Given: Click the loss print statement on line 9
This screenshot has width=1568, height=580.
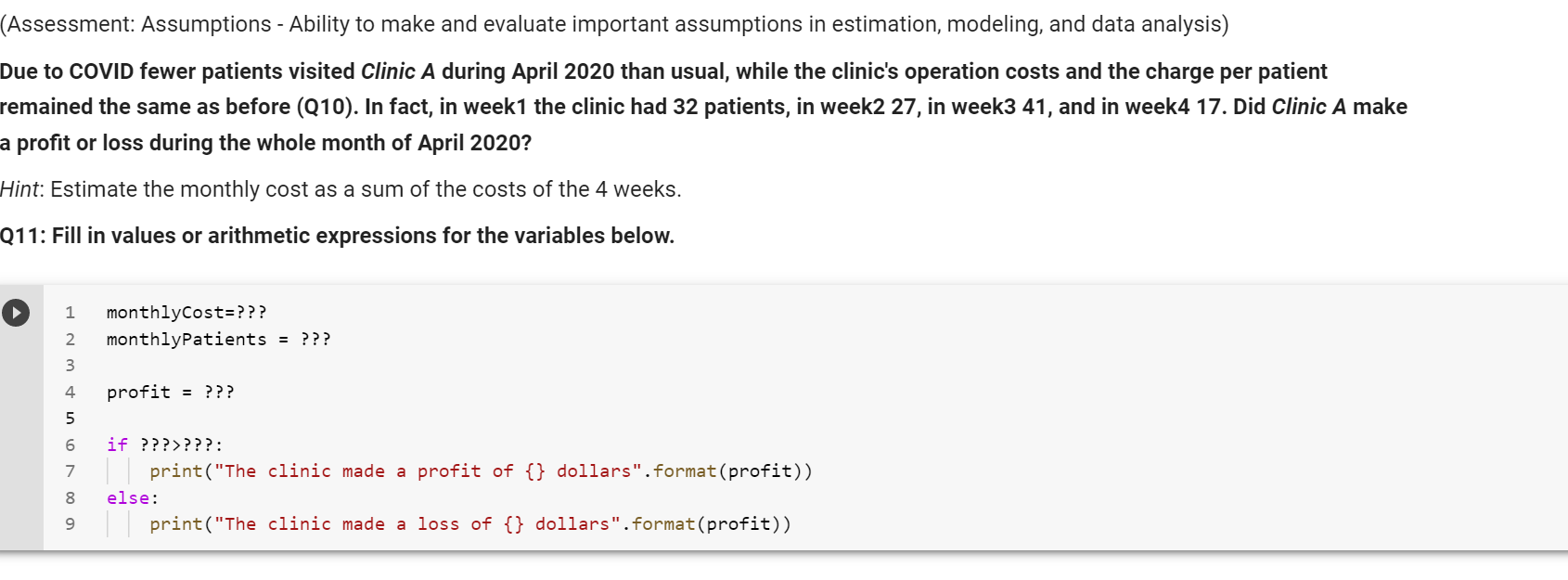Looking at the screenshot, I should click(x=469, y=524).
